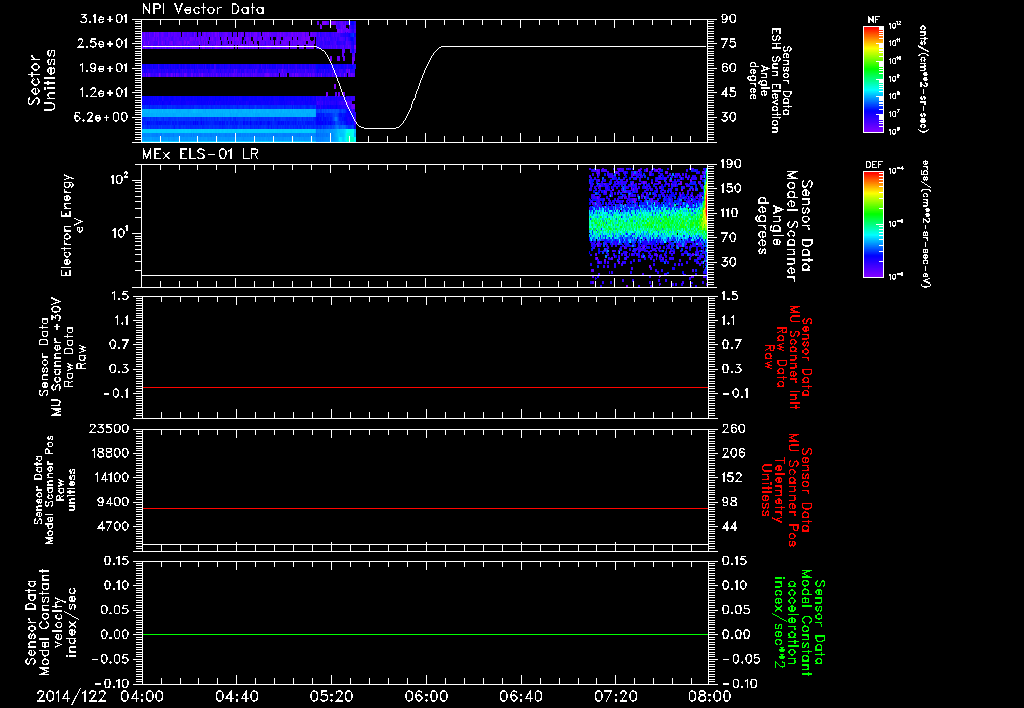Click the 1.2e+01 sector tick label
1024x708 pixels.
coord(103,93)
